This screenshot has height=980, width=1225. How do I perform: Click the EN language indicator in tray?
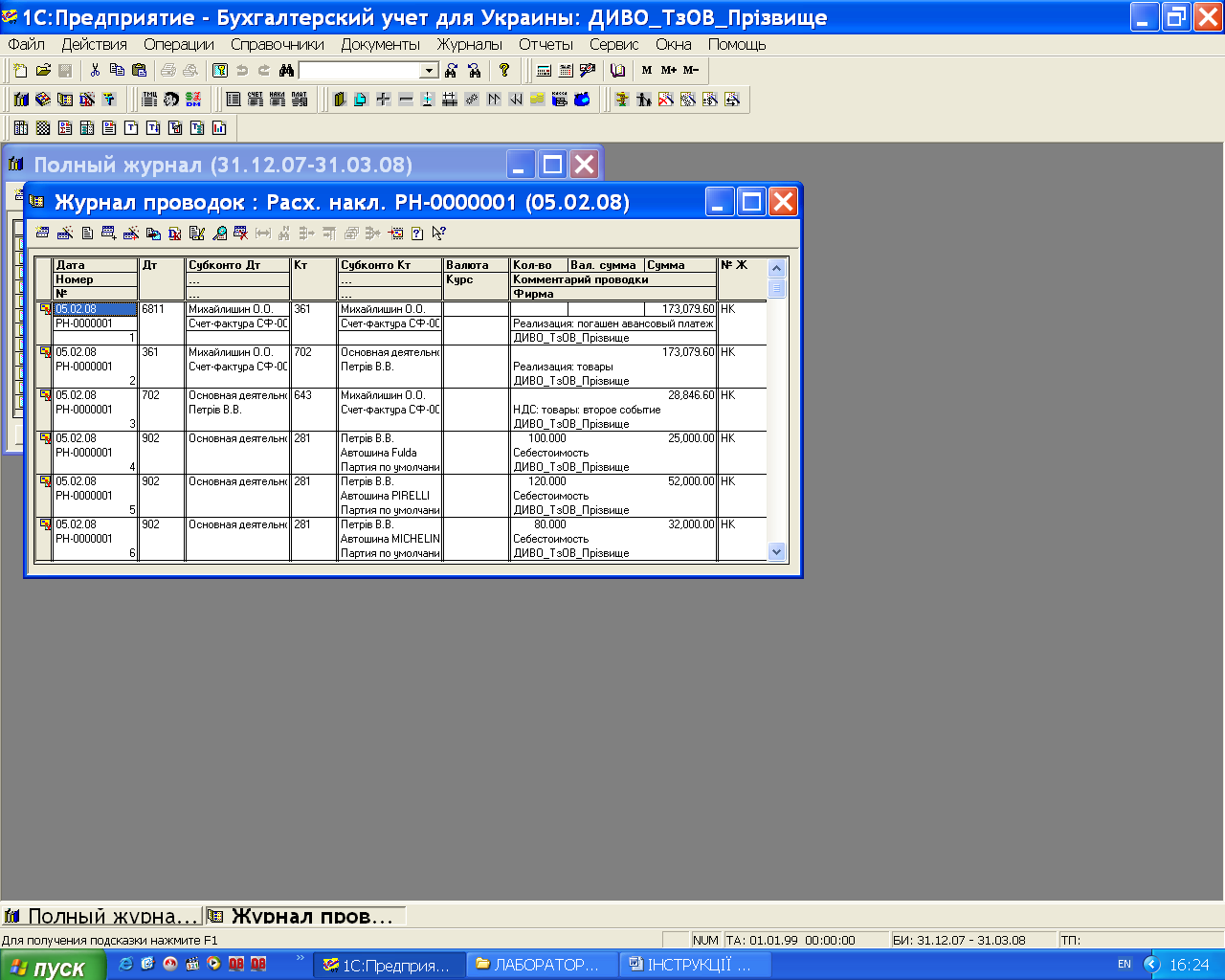(x=1125, y=965)
